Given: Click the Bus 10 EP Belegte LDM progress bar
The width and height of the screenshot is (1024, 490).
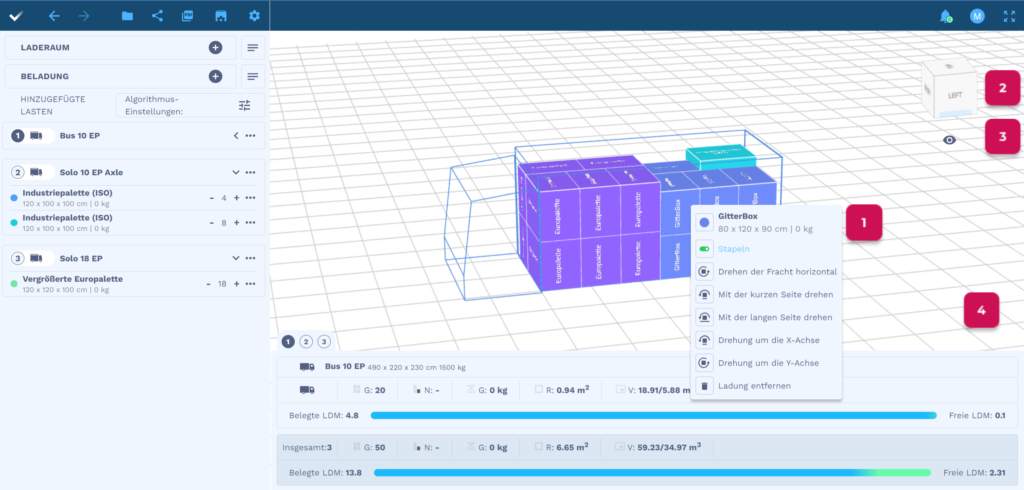Looking at the screenshot, I should pyautogui.click(x=653, y=416).
